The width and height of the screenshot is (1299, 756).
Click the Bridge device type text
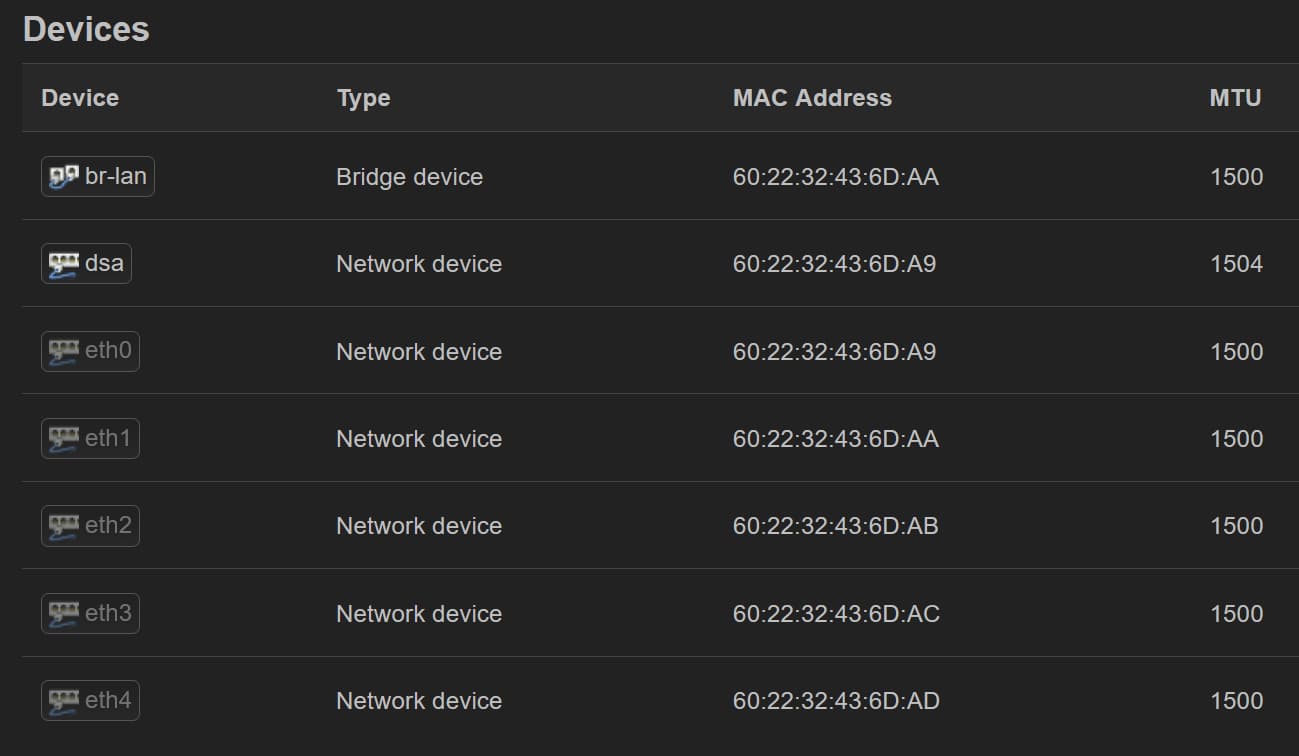pos(409,176)
